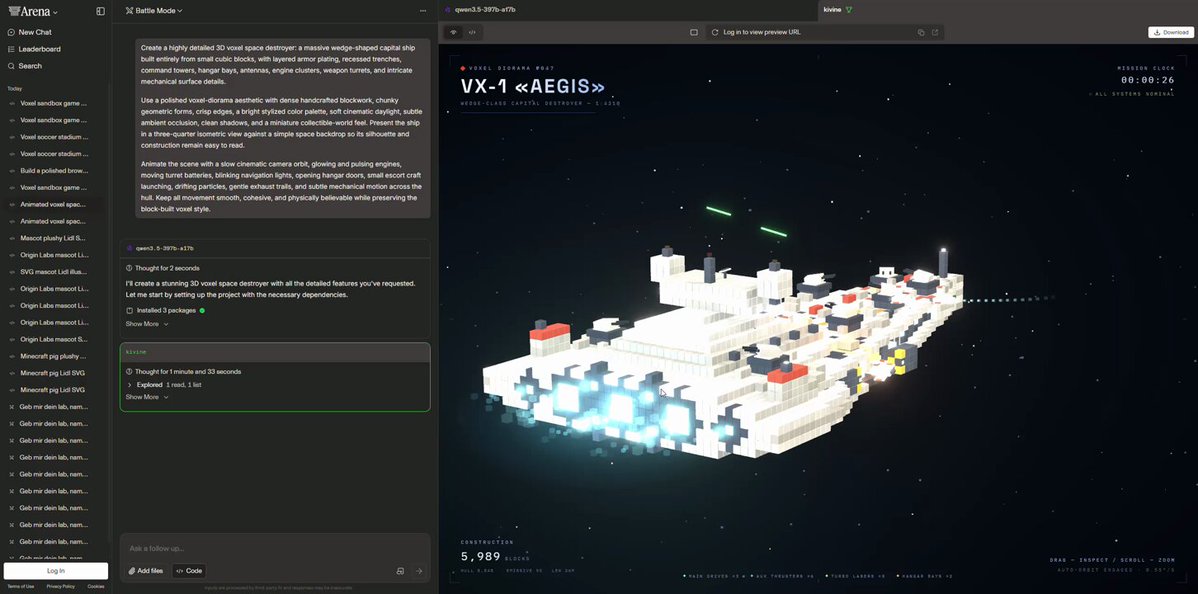Open the Privacy Policy link
This screenshot has width=1198, height=594.
click(60, 586)
